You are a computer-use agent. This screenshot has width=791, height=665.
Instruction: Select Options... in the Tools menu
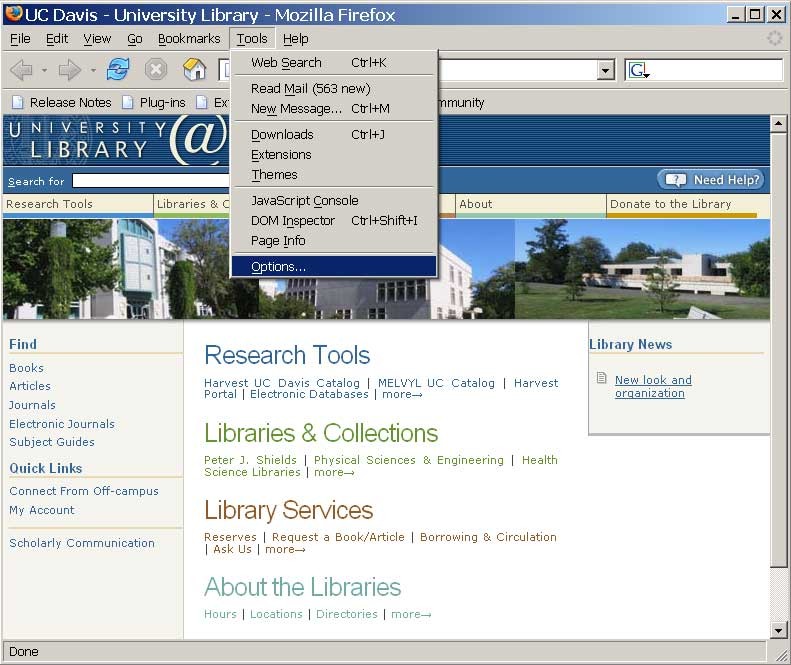(x=334, y=266)
